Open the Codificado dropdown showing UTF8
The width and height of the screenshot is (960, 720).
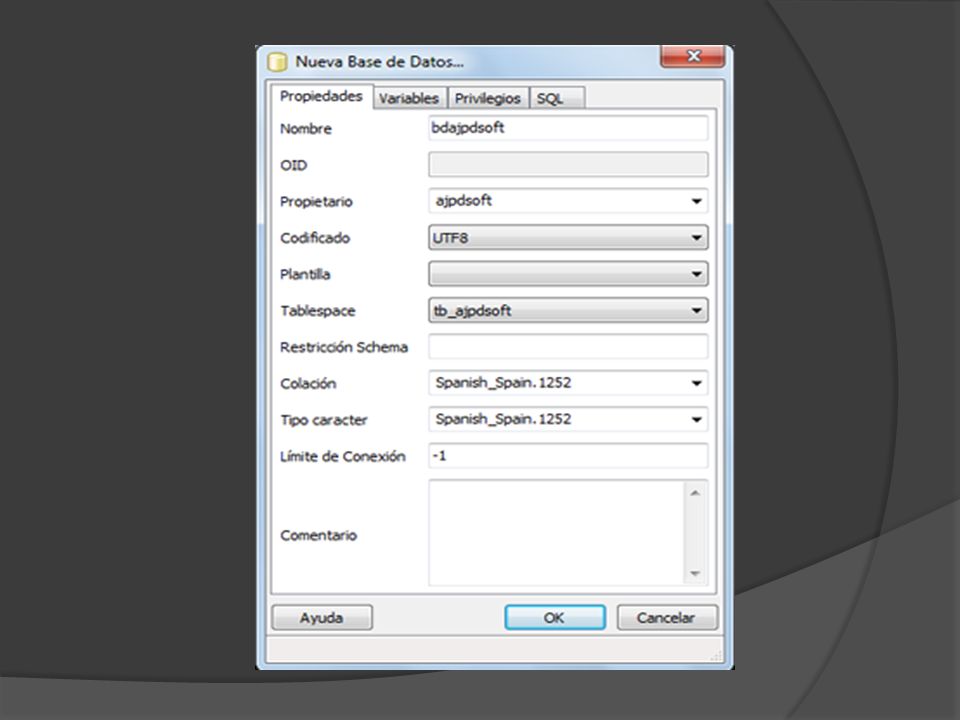(x=568, y=238)
